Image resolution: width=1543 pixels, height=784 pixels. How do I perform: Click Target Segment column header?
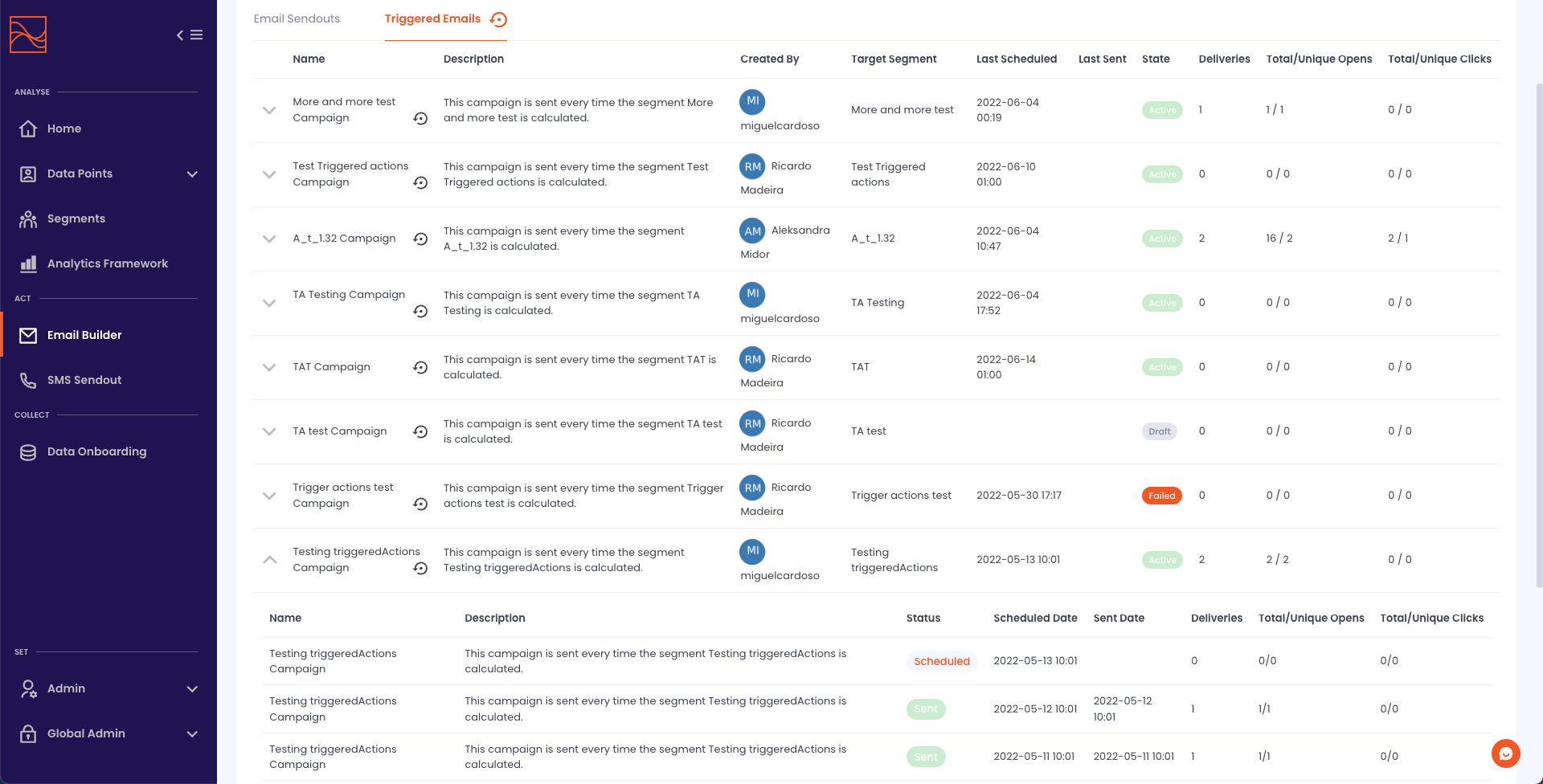(894, 59)
